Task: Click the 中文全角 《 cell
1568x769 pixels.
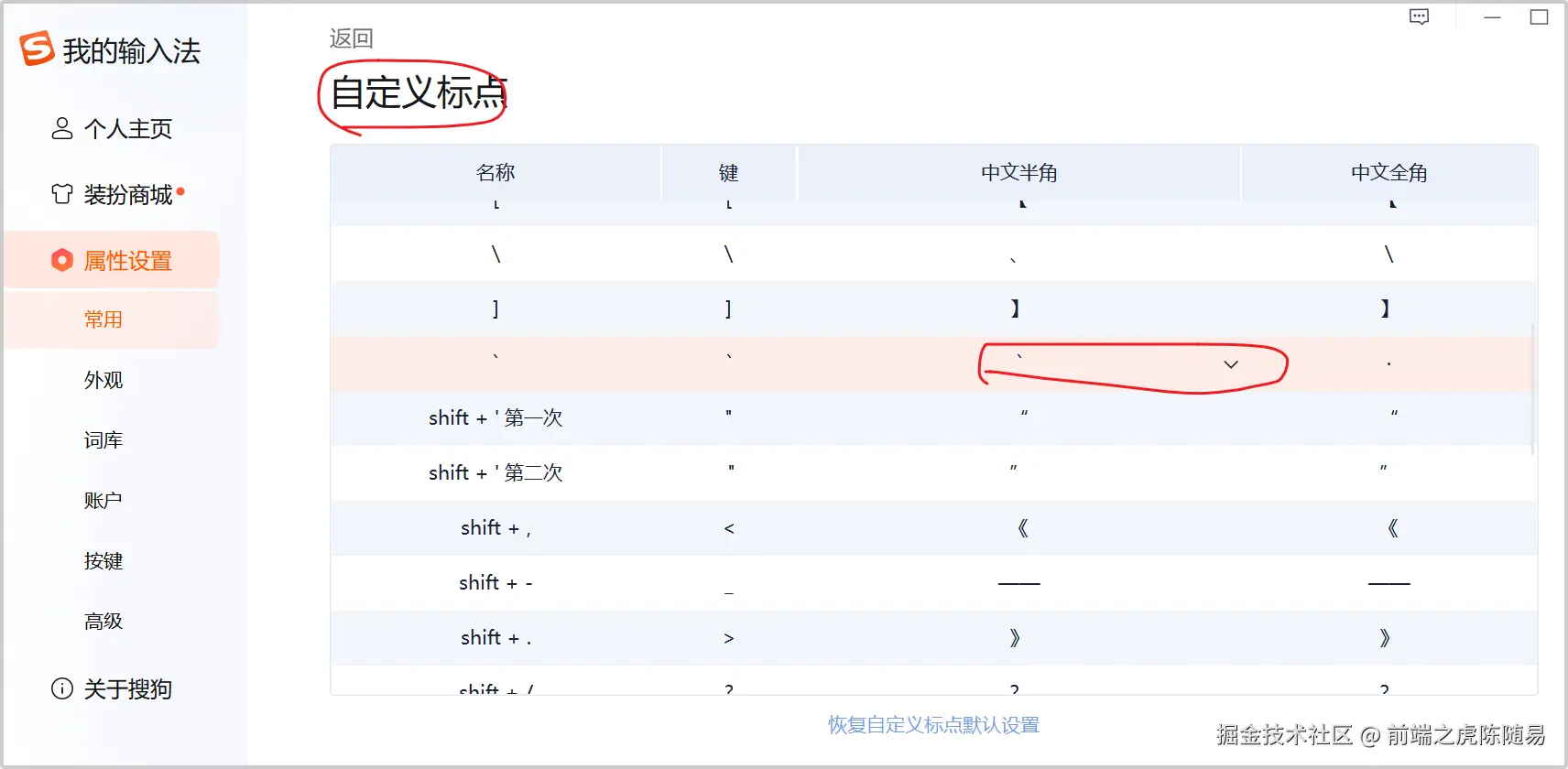Action: tap(1389, 528)
